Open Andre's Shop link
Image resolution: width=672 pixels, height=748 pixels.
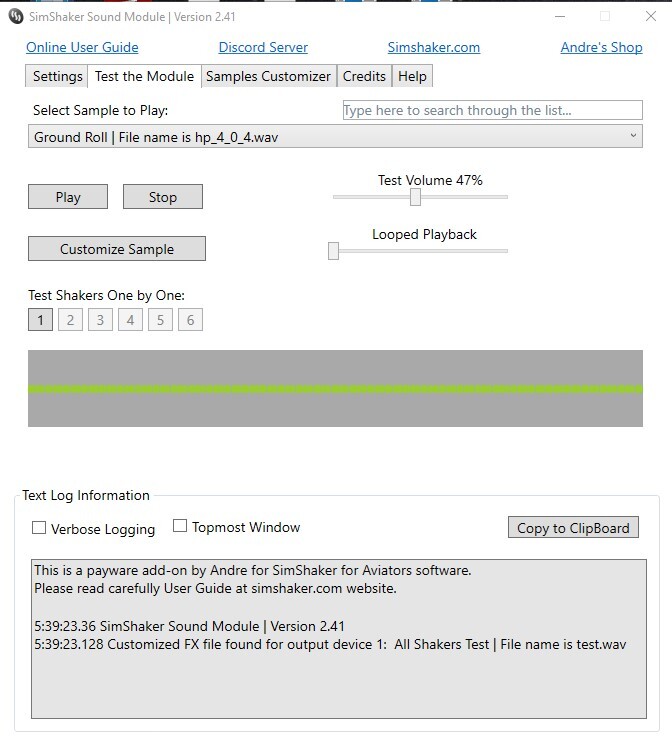coord(601,47)
